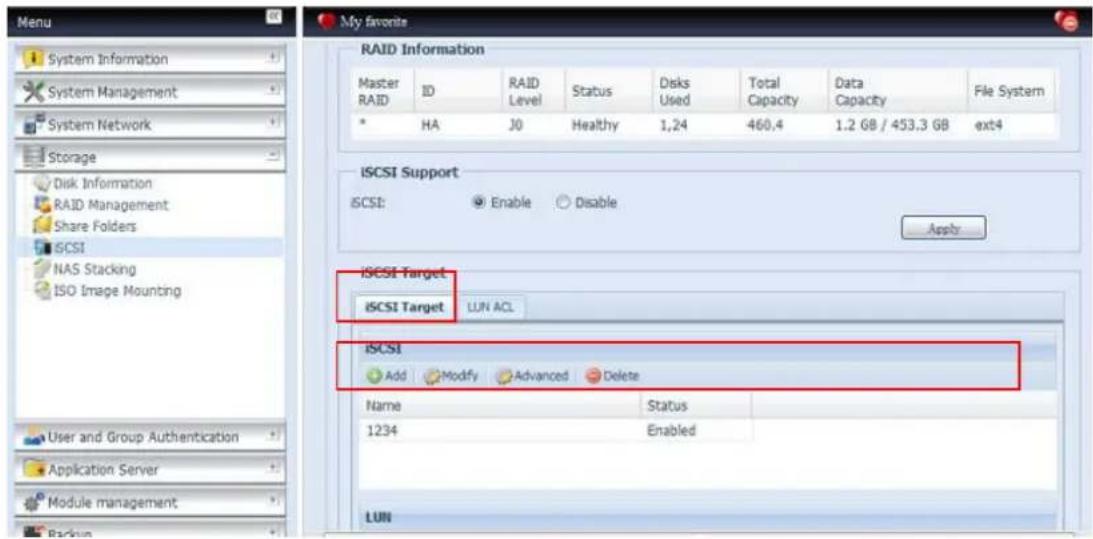Open the Application Server section
Screen dimensions: 1093x539
[x=150, y=470]
